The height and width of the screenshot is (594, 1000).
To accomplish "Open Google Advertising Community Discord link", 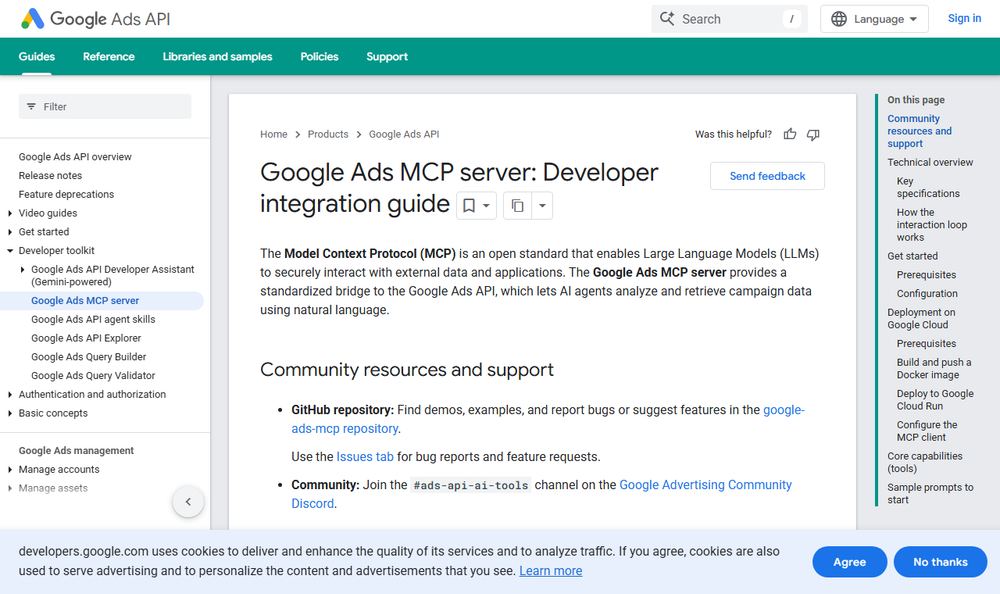I will pos(705,485).
